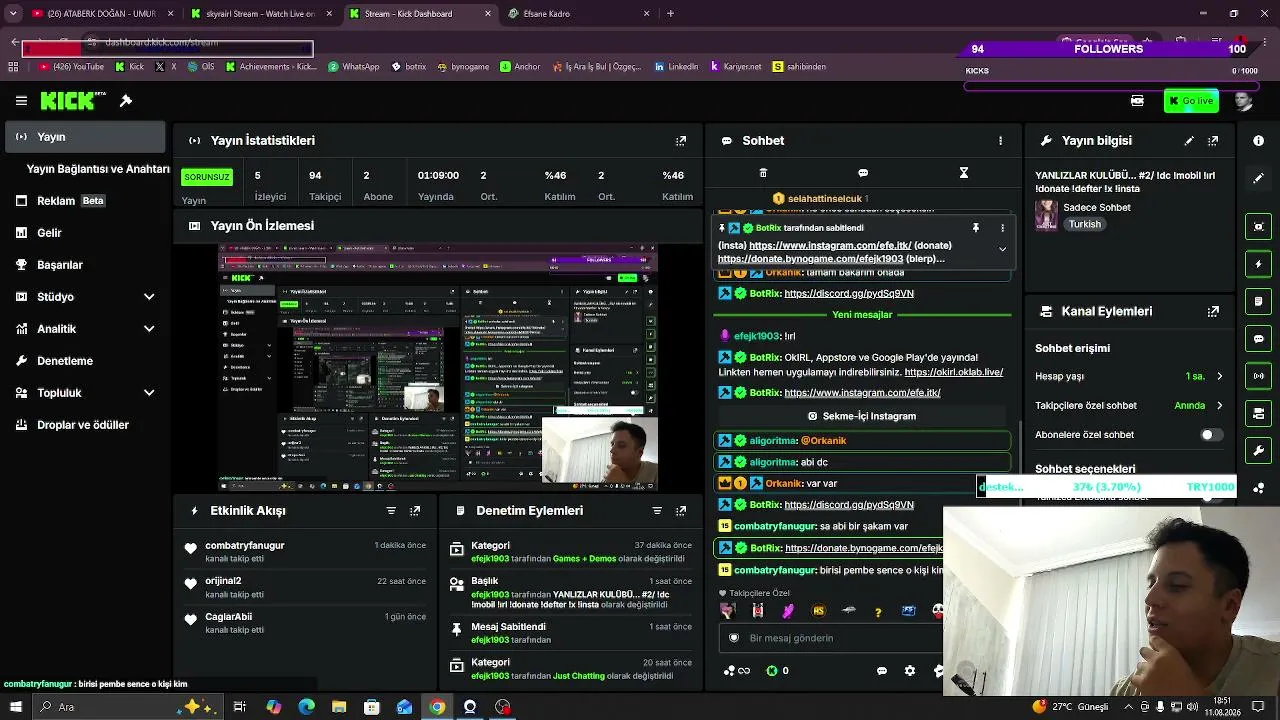1280x720 pixels.
Task: Select the question mark emote
Action: click(x=878, y=611)
